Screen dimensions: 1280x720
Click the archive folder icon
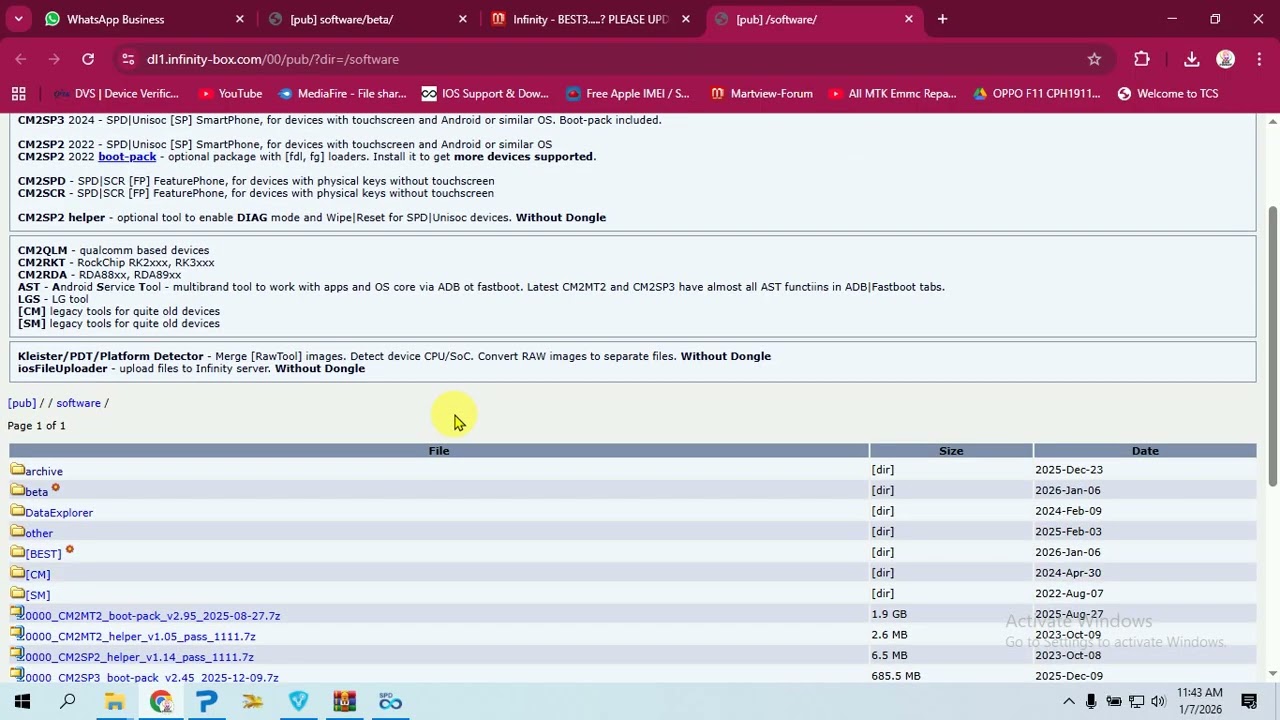17,469
